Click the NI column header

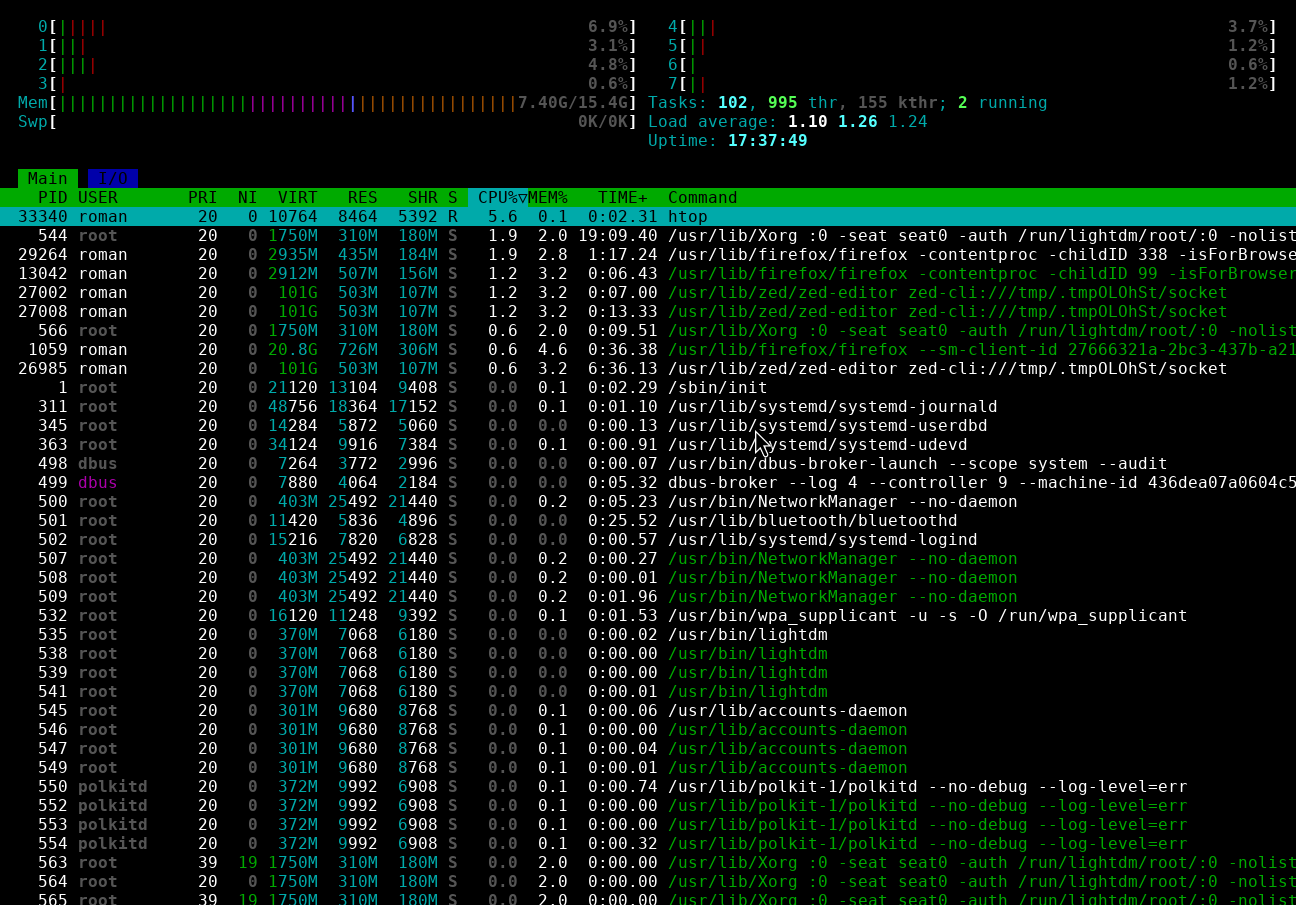coord(247,198)
